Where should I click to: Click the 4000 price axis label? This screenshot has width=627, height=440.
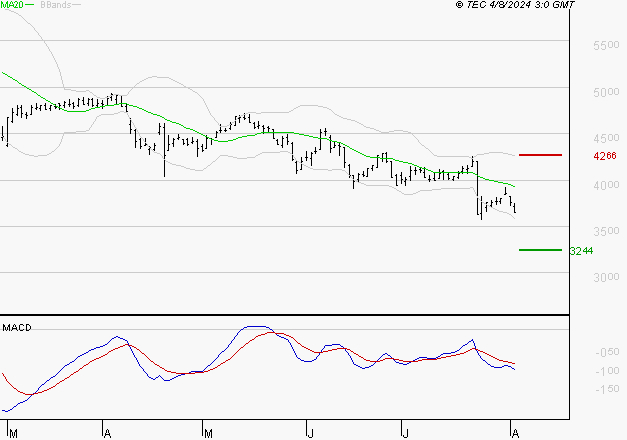pyautogui.click(x=606, y=186)
